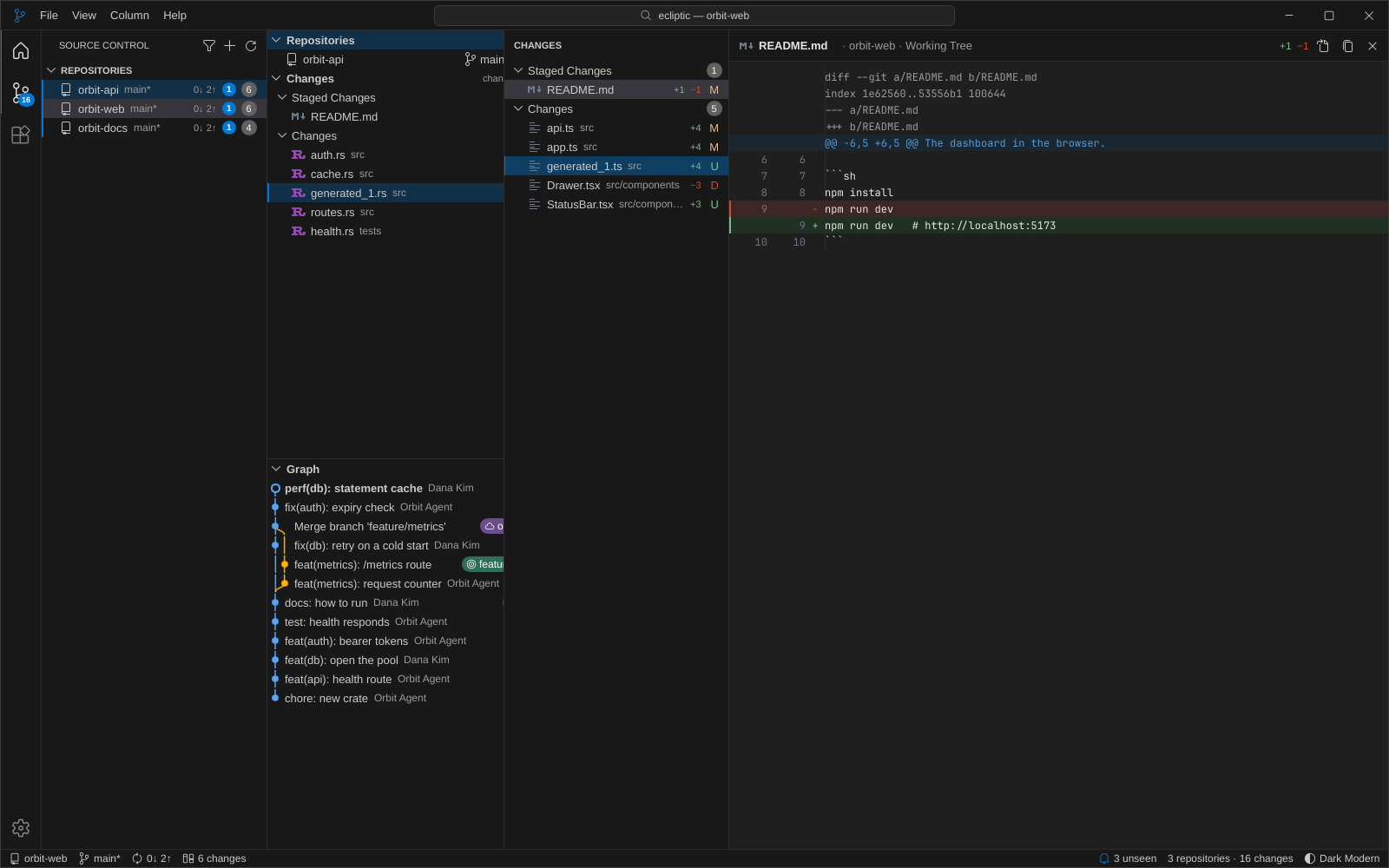Click the 3 unseen bell in status bar
This screenshot has height=868, width=1389.
1128,858
